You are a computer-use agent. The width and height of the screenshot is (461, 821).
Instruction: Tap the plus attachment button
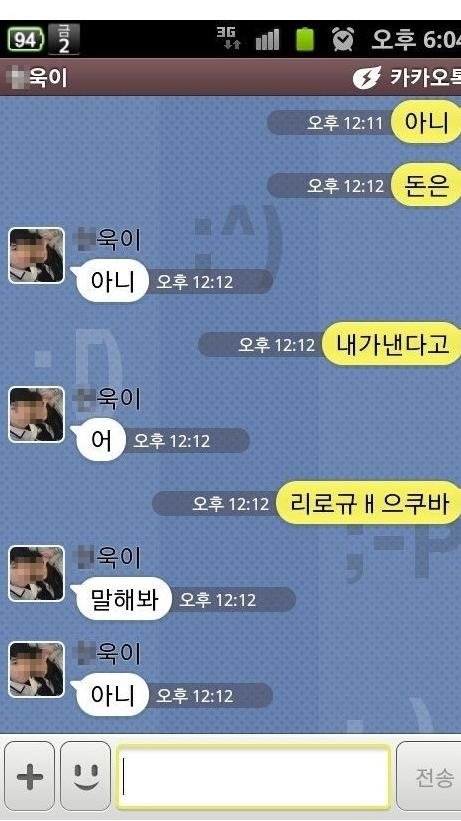[29, 776]
